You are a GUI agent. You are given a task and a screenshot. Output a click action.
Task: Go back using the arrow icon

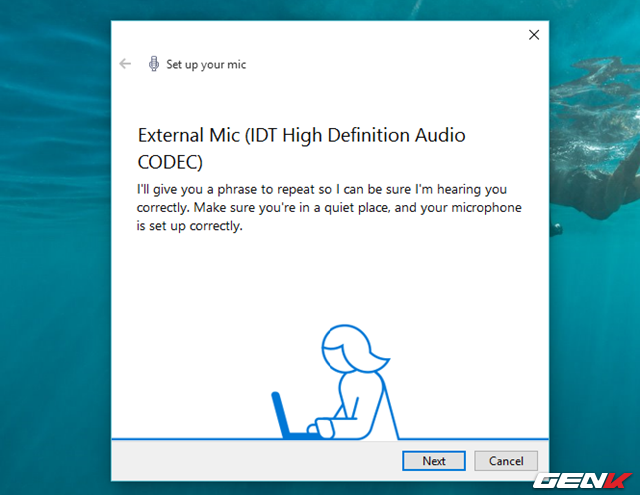tap(125, 64)
